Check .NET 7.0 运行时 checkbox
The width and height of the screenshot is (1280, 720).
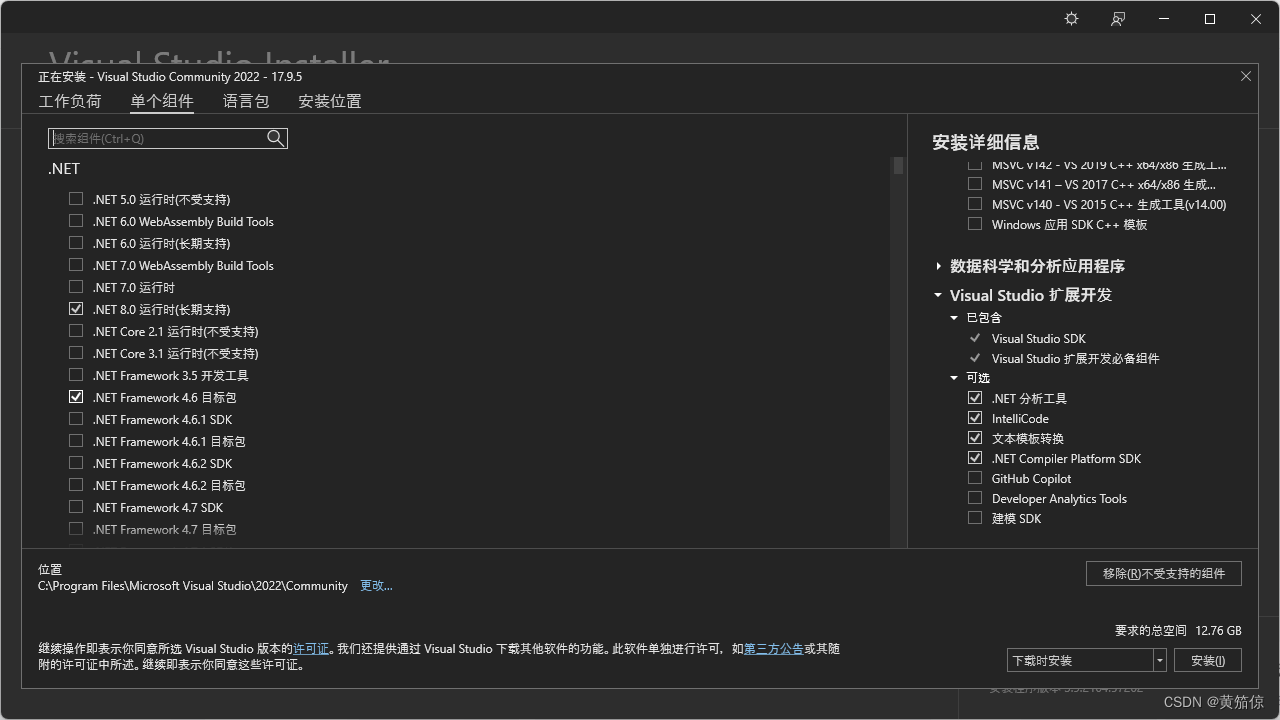[x=76, y=287]
